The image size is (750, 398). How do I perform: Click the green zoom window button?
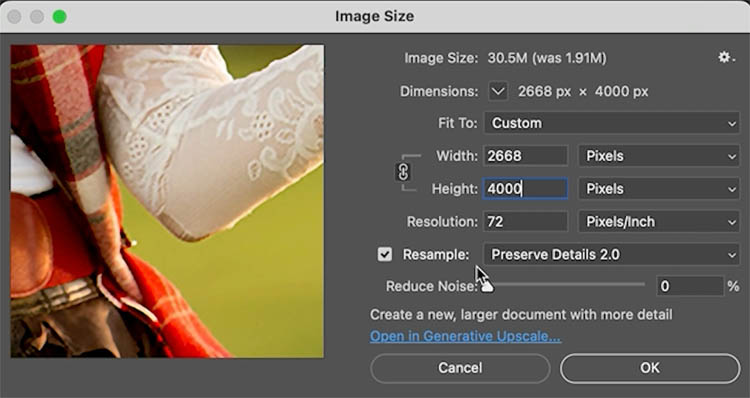tap(59, 17)
